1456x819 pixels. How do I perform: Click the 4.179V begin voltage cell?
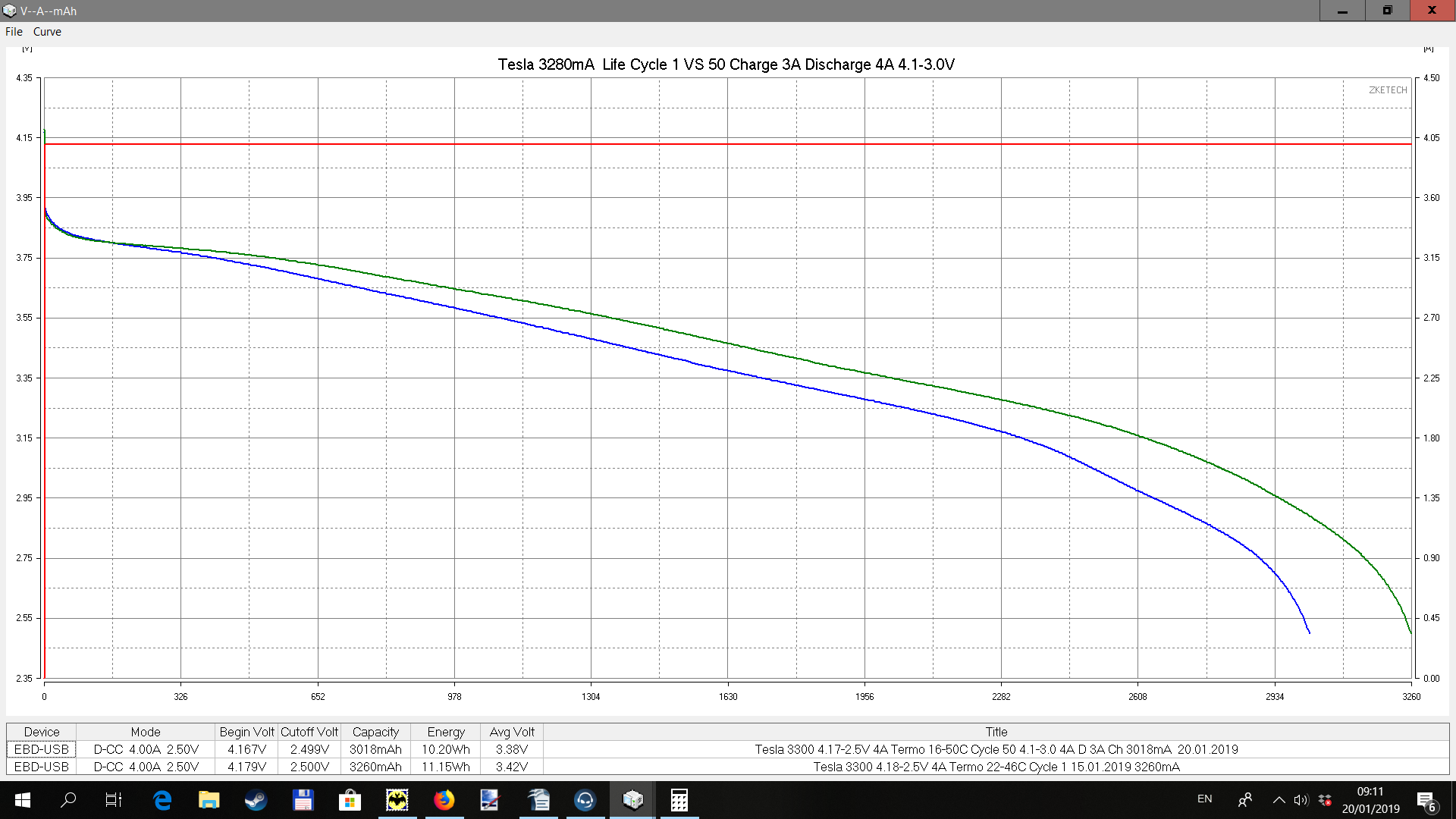tap(246, 767)
